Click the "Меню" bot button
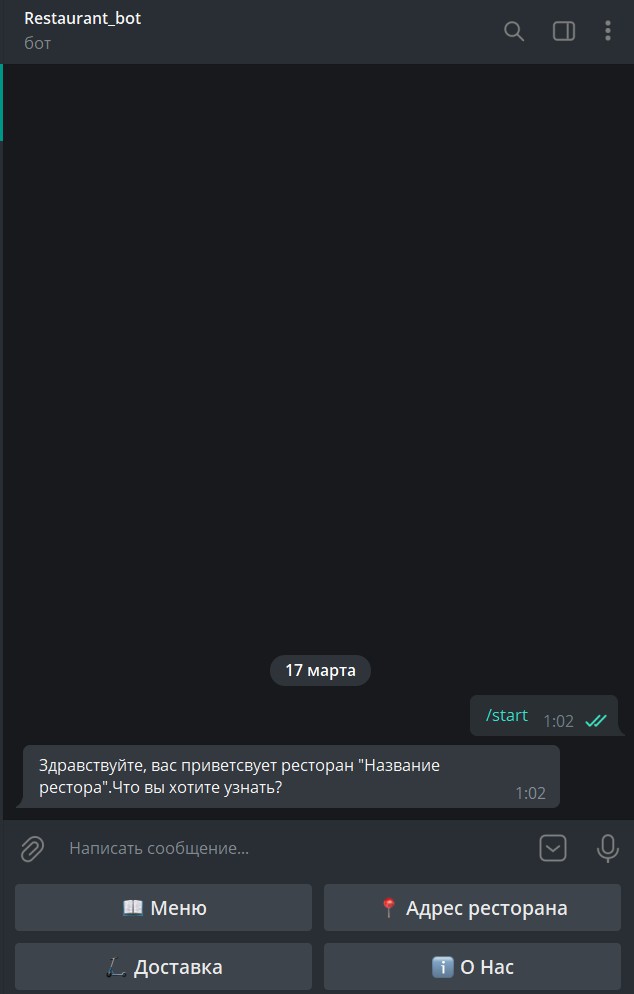 pyautogui.click(x=164, y=908)
